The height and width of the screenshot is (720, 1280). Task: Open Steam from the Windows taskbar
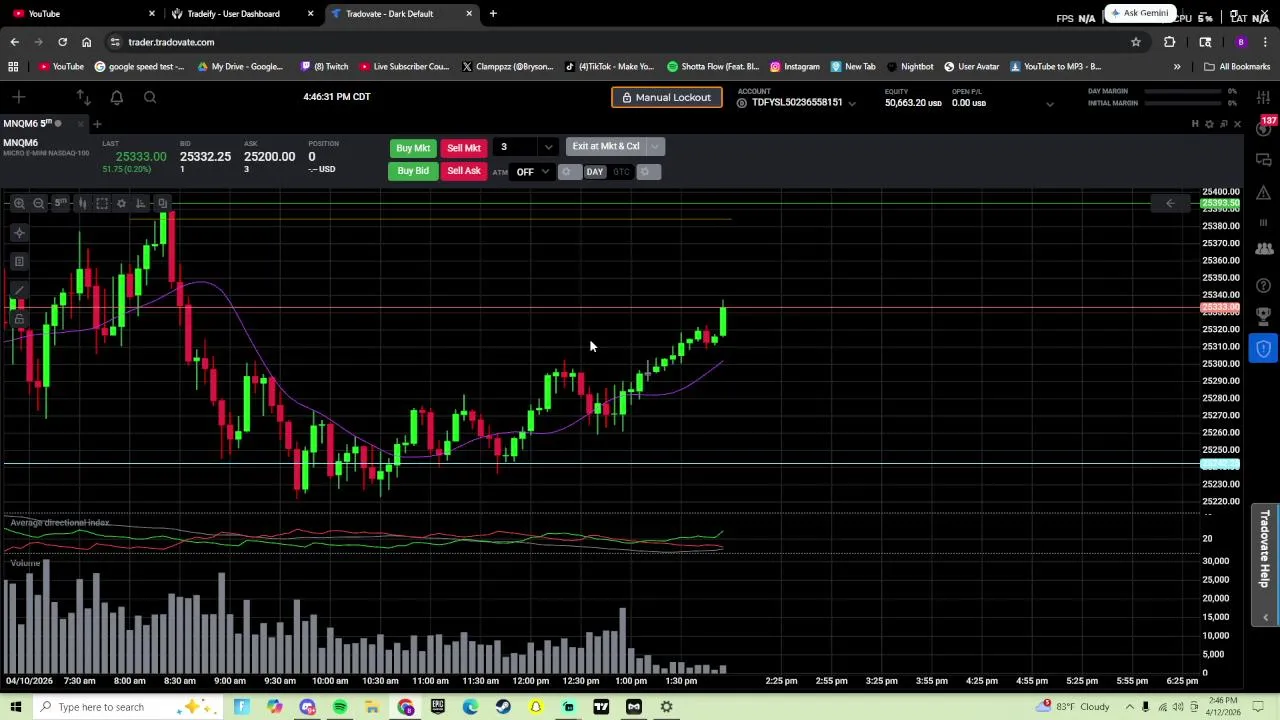click(x=503, y=707)
